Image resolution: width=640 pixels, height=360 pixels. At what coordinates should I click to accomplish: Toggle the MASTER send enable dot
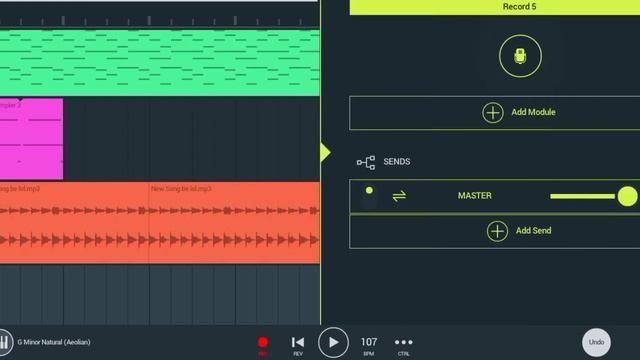point(369,190)
